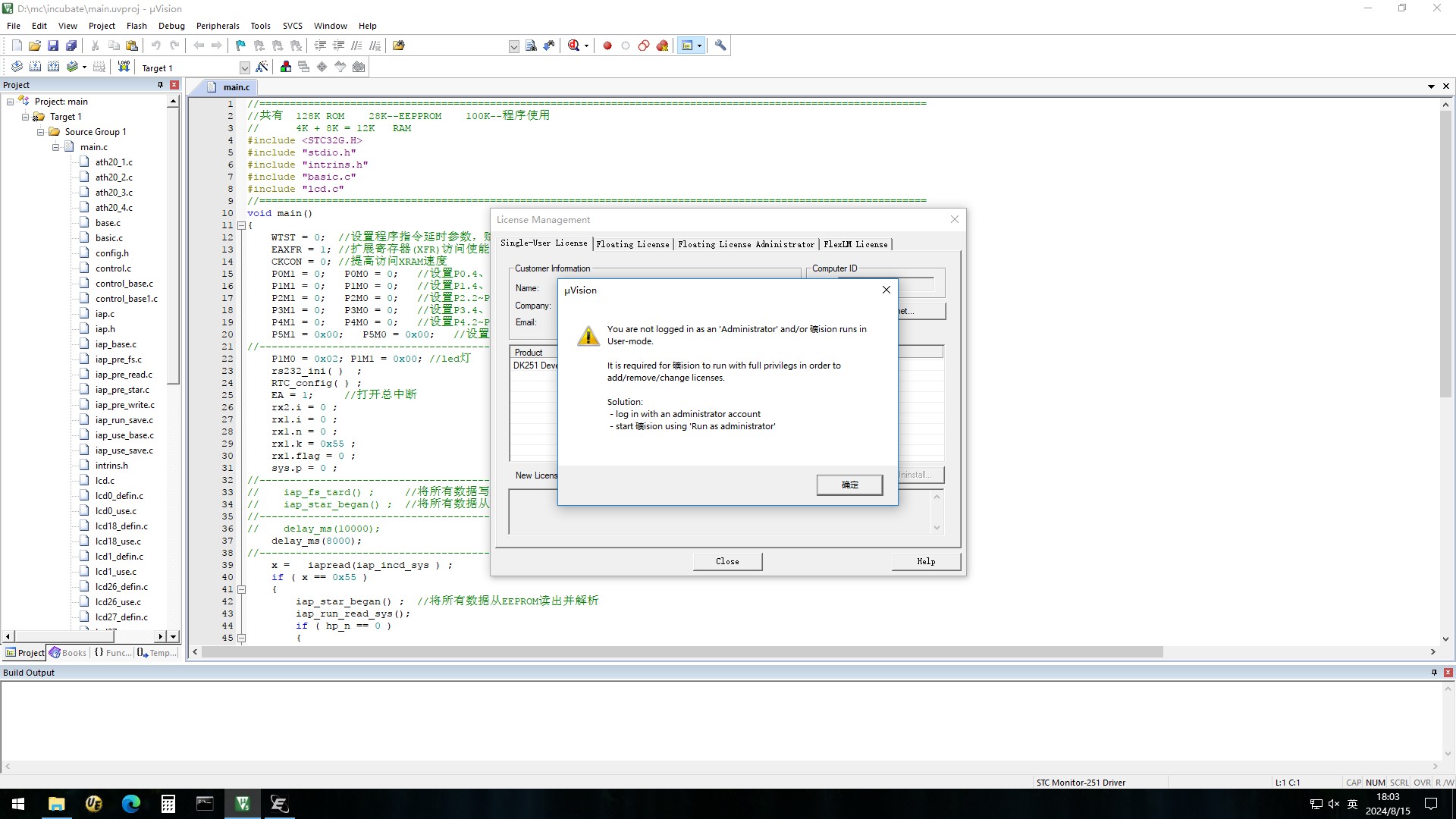The height and width of the screenshot is (819, 1456).
Task: Click the Open file folder icon
Action: [35, 45]
